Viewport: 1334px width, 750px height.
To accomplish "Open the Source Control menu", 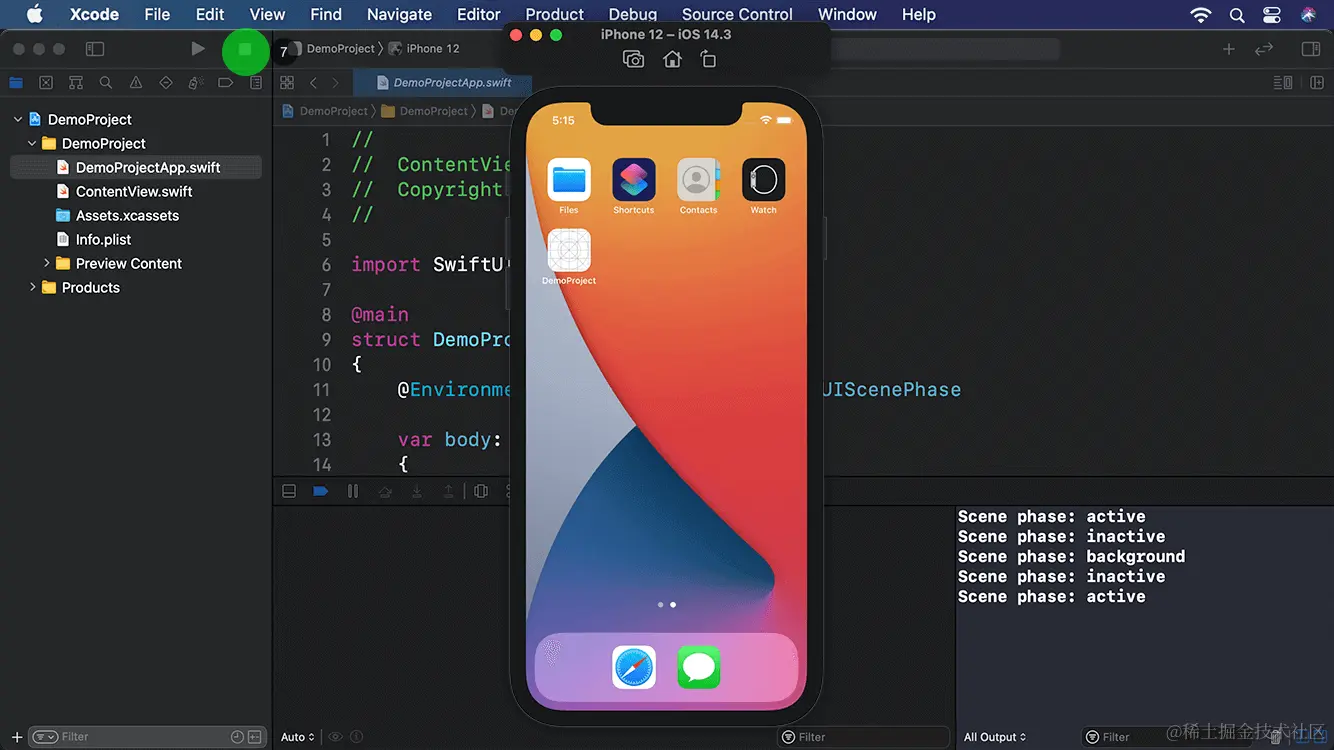I will tap(737, 14).
